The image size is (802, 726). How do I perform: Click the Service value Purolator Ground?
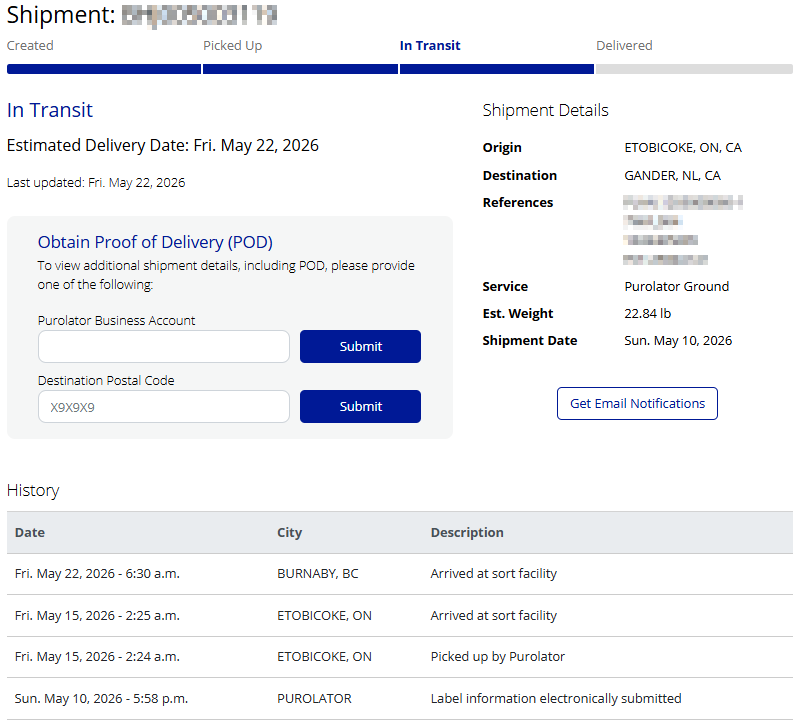[676, 287]
